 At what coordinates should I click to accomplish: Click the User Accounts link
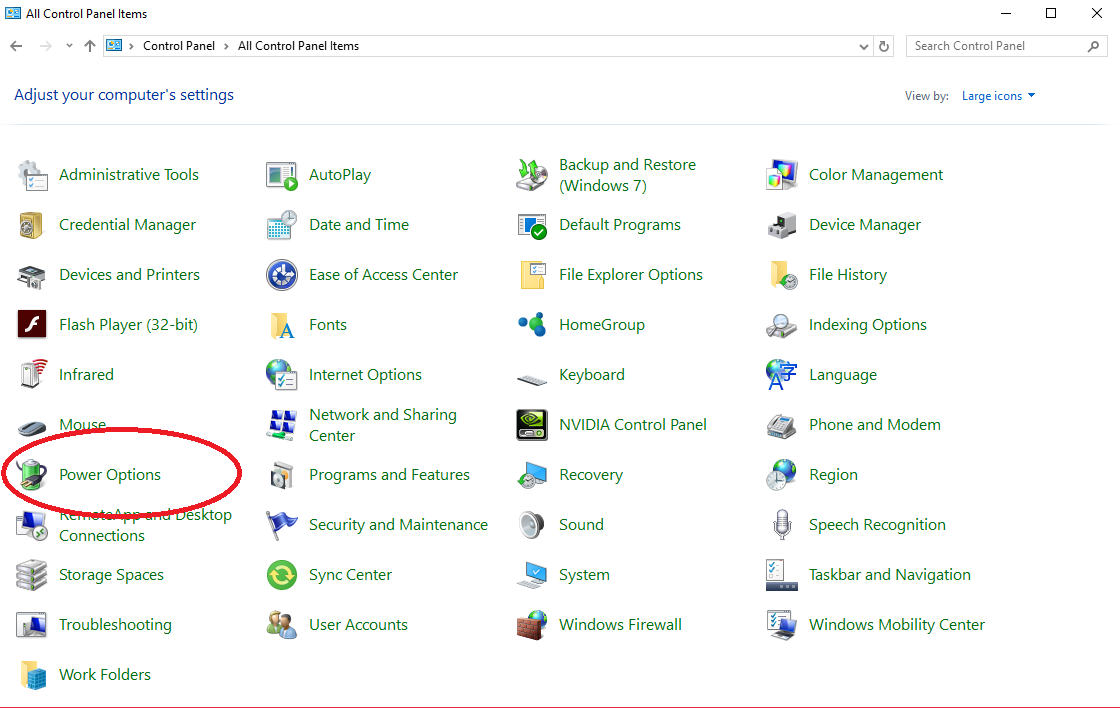[x=358, y=625]
